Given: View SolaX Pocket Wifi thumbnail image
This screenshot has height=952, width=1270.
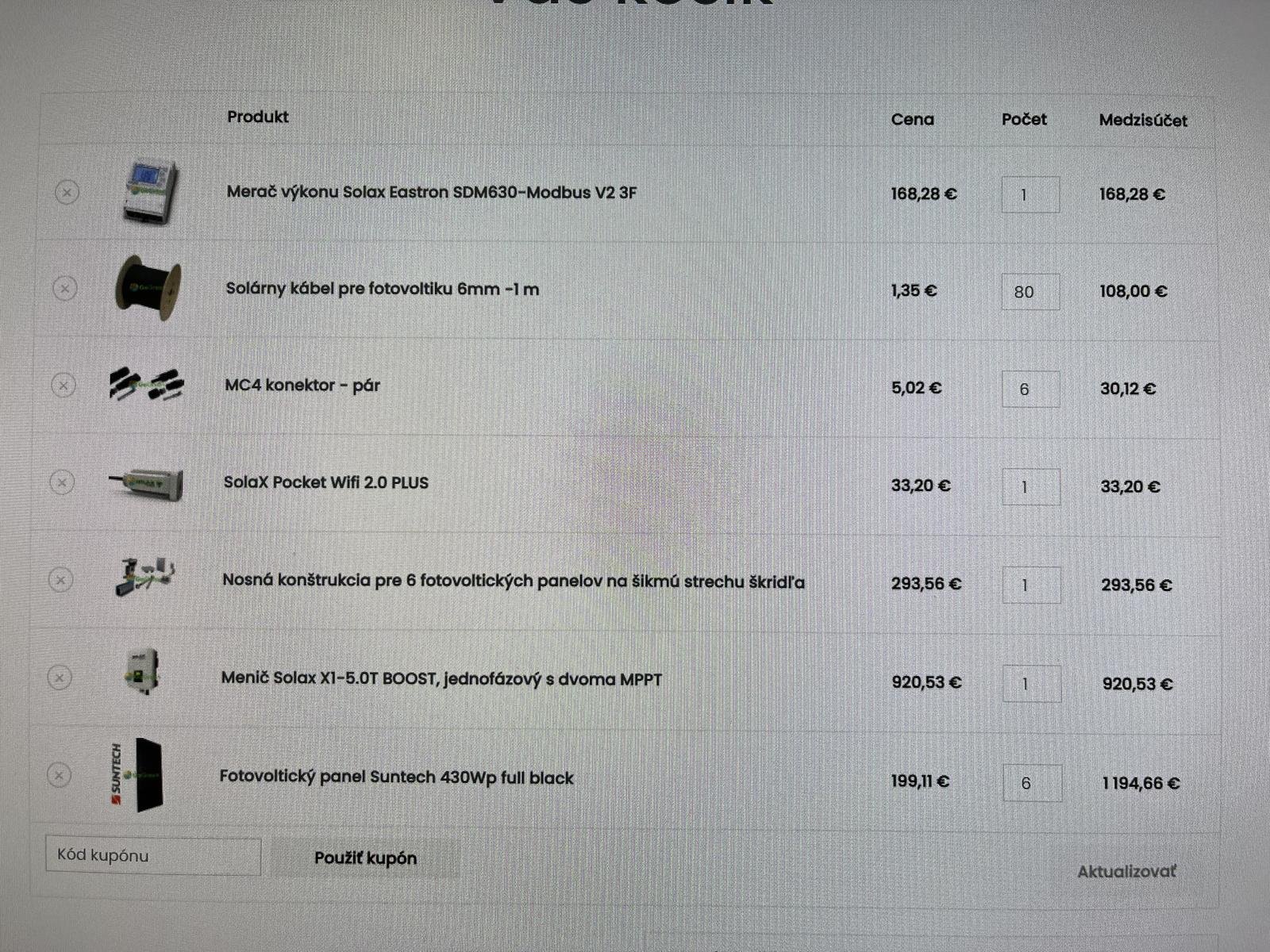Looking at the screenshot, I should tap(148, 483).
